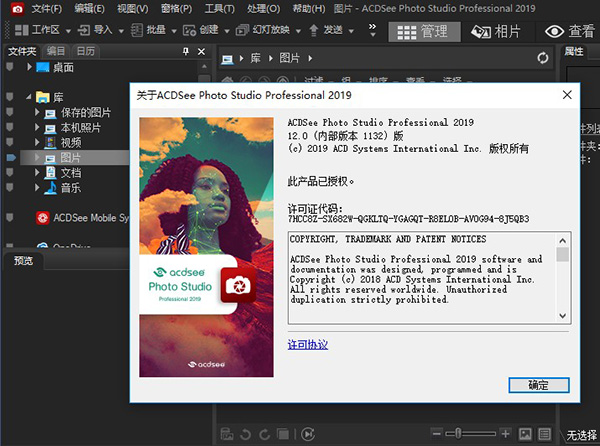Toggle easy-select marker beside 视频
Image resolution: width=600 pixels, height=446 pixels.
pos(10,142)
